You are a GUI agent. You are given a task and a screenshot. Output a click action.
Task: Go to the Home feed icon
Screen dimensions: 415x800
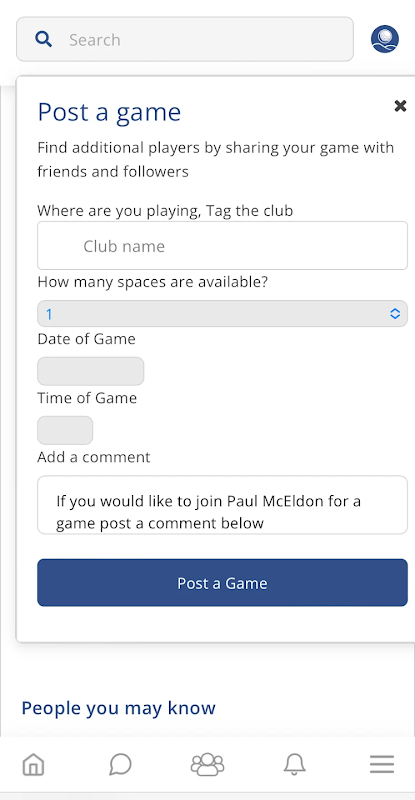click(34, 764)
